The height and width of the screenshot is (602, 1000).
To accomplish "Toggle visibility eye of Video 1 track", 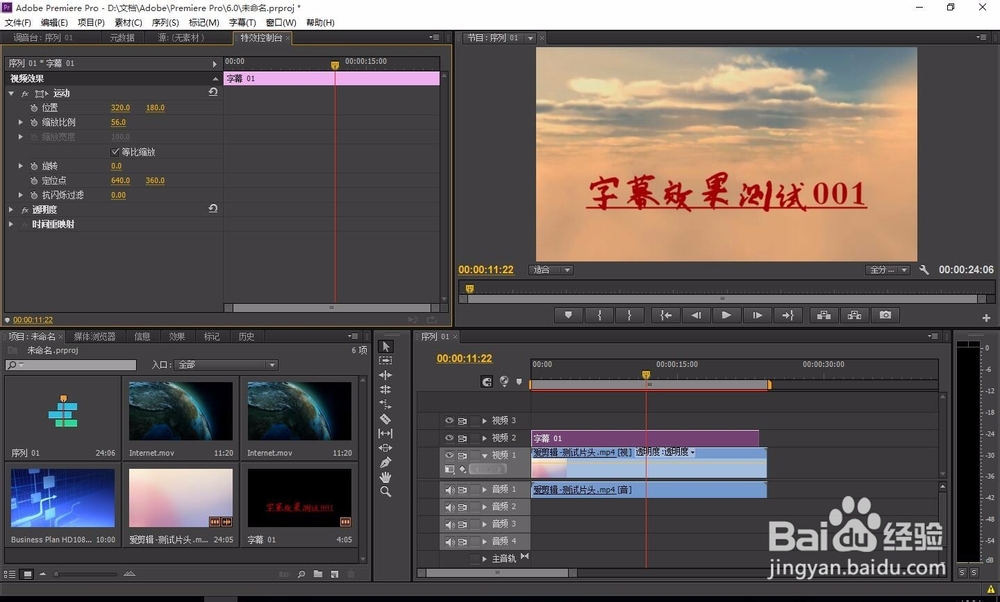I will tap(449, 455).
